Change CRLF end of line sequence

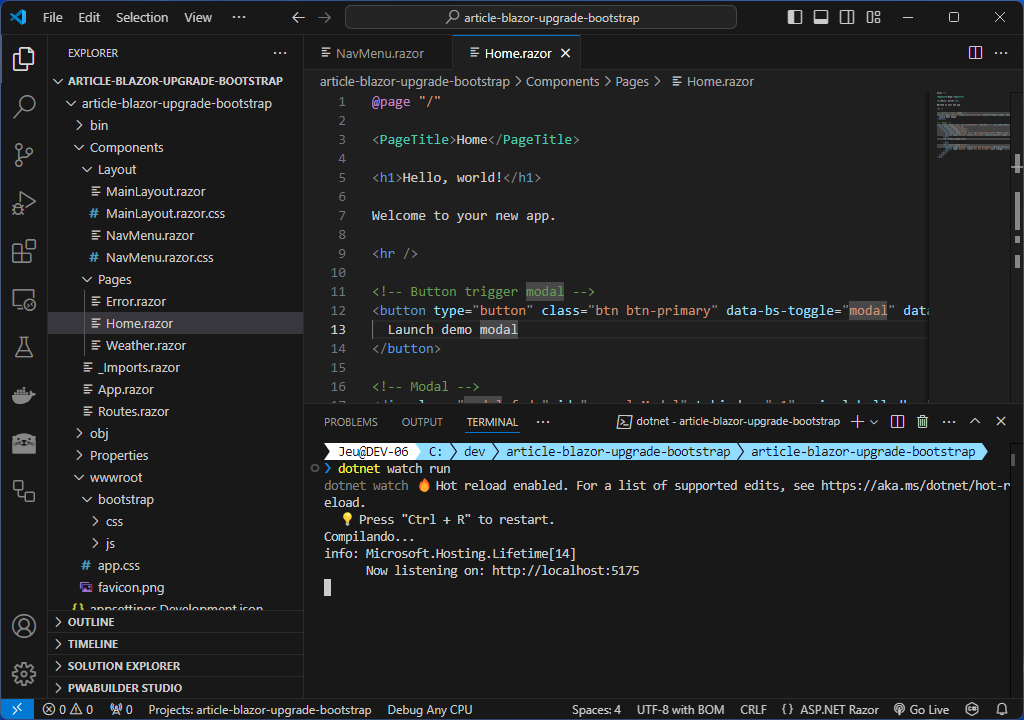tap(753, 710)
